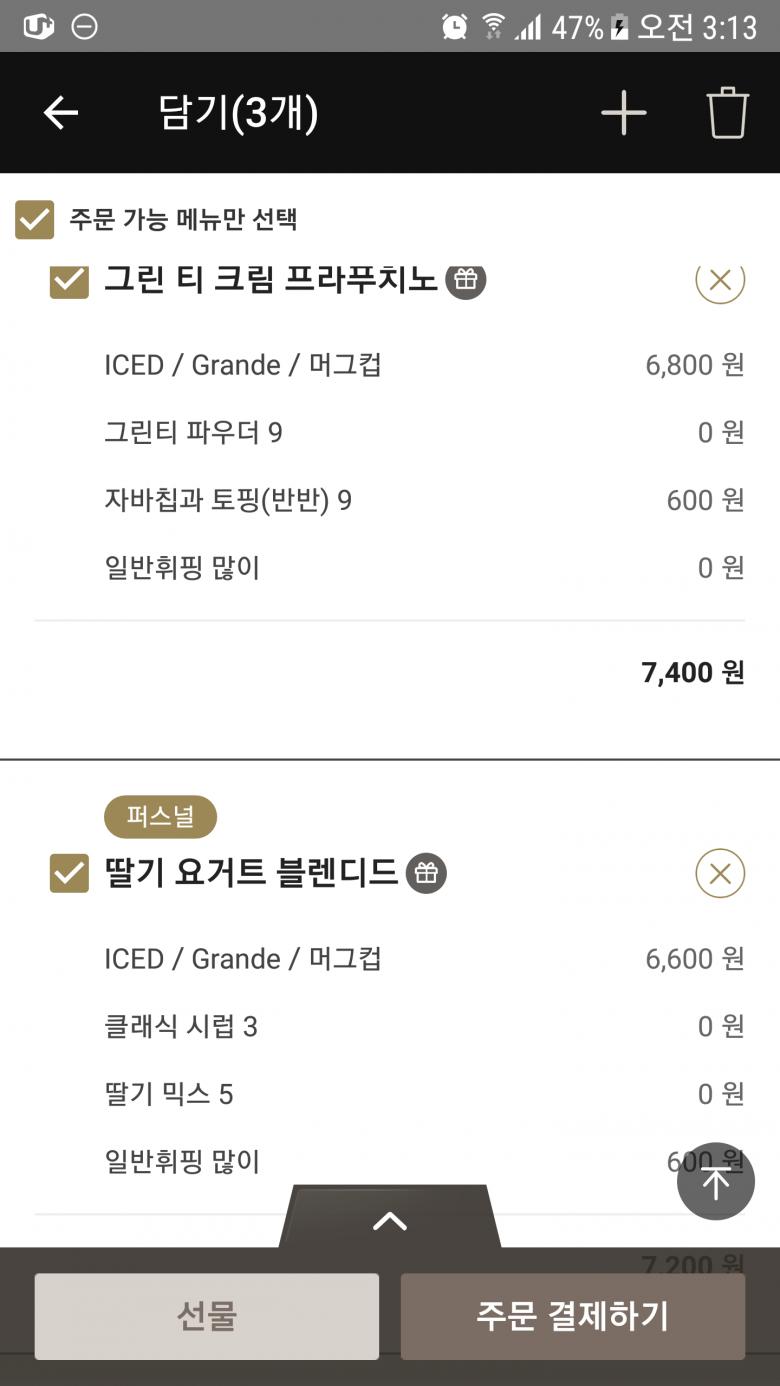Uncheck the 그린 티 크림 프라푸치노 checkbox
The width and height of the screenshot is (780, 1386).
click(69, 280)
